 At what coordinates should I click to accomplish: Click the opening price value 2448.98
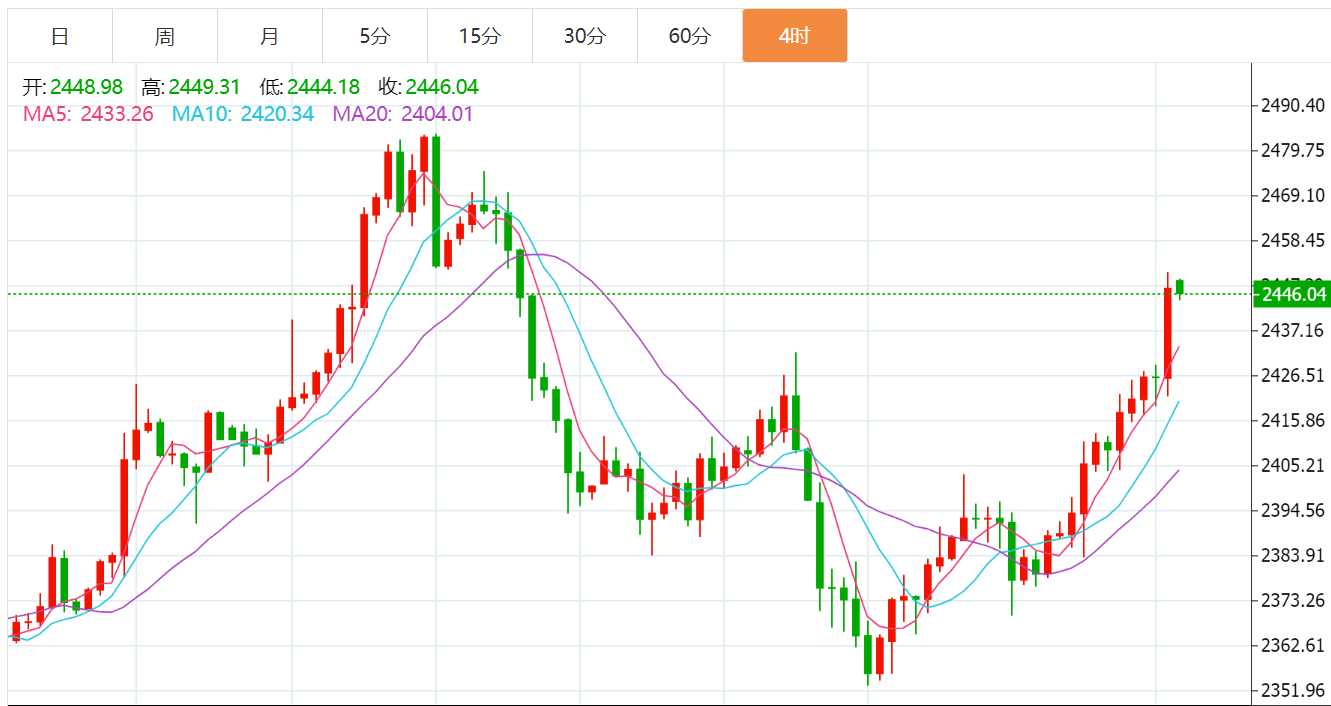[86, 87]
